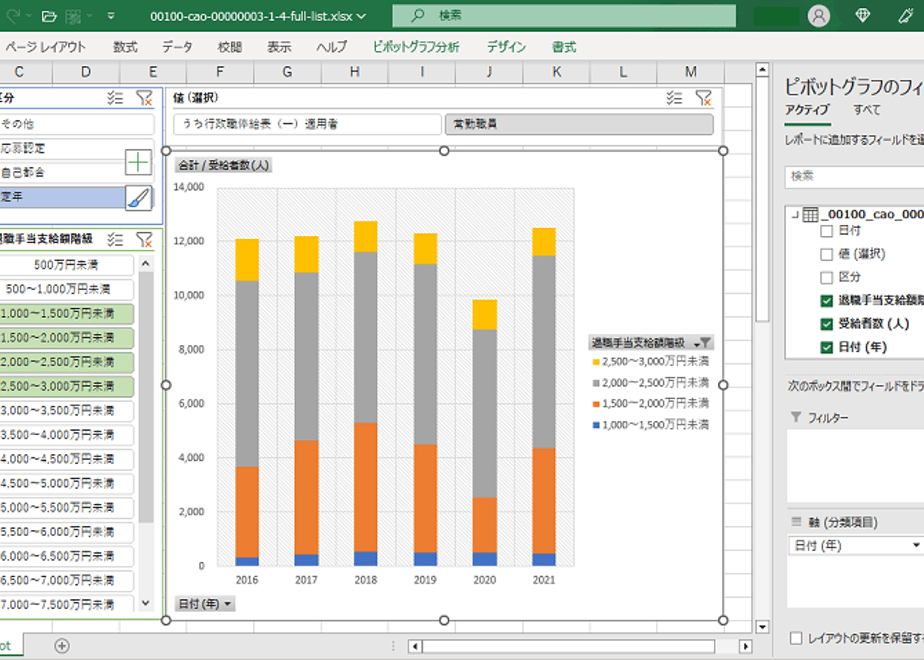Screen dimensions: 924x660
Task: Toggle 1,500～2,000万円未満 slicer item
Action: click(x=66, y=338)
